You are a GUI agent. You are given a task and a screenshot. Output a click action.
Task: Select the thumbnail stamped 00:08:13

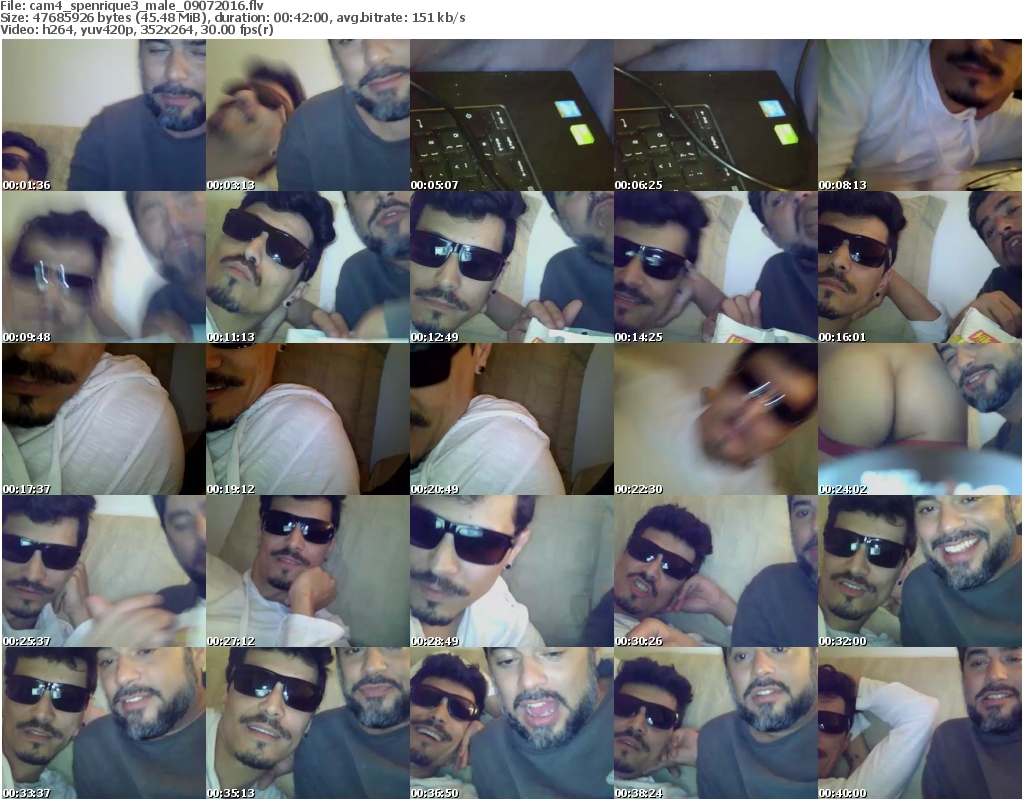(x=920, y=115)
